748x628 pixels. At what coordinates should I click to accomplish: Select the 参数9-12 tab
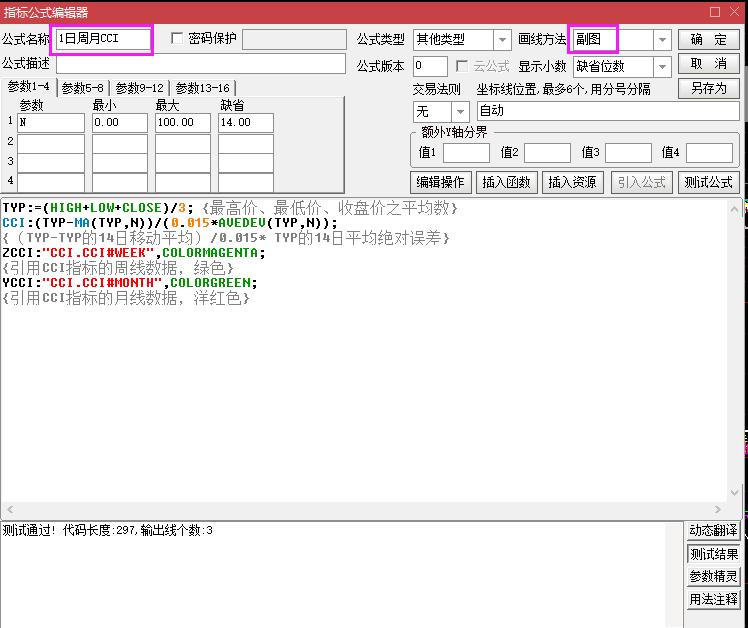(x=140, y=88)
